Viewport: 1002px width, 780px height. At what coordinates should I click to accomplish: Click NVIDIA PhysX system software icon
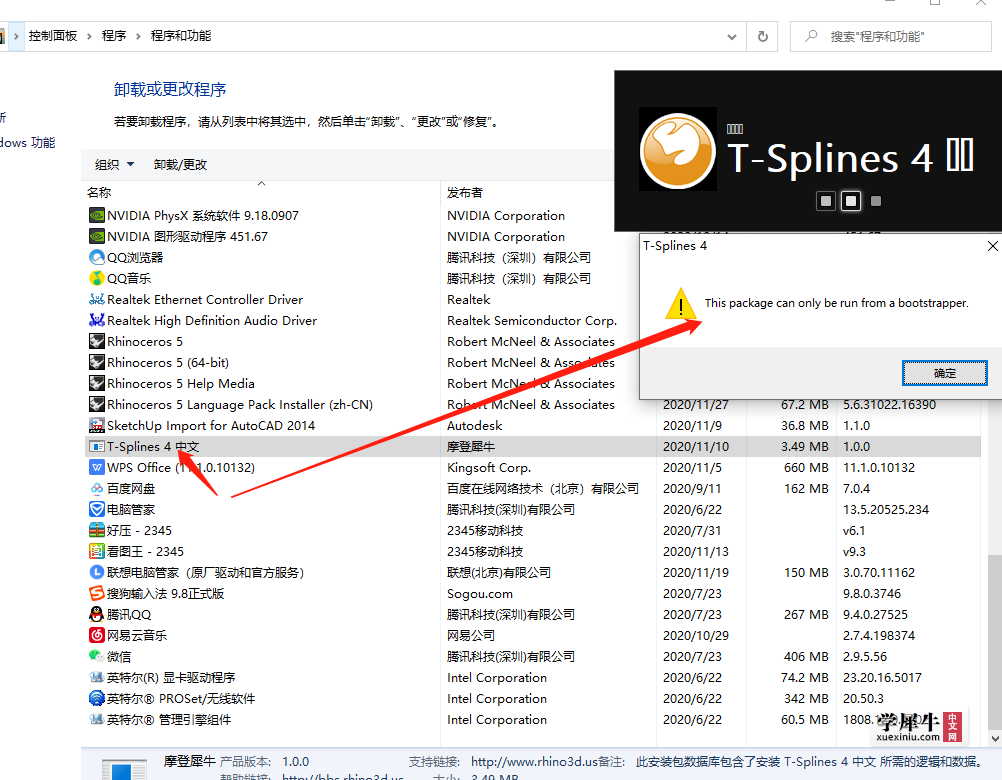[x=96, y=215]
